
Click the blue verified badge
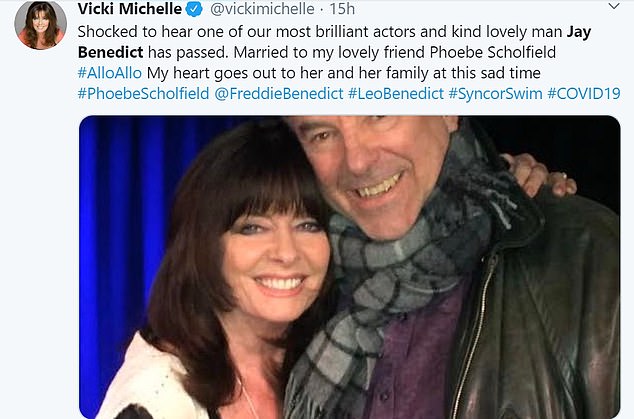pyautogui.click(x=194, y=9)
